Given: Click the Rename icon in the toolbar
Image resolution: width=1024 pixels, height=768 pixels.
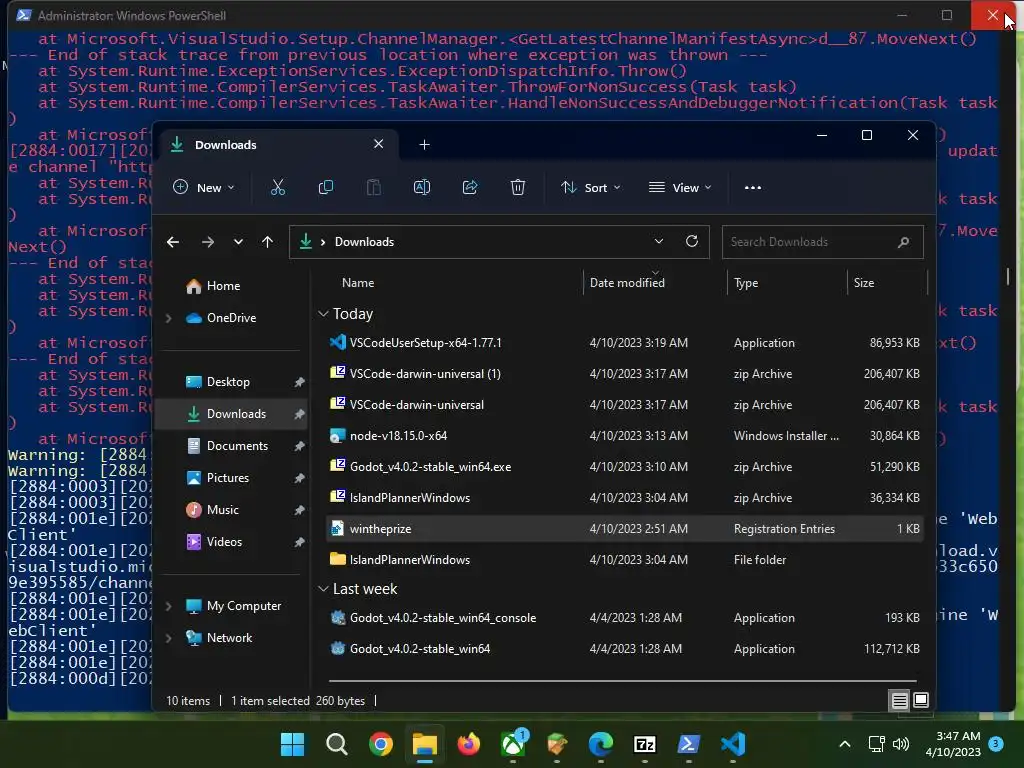Looking at the screenshot, I should (422, 187).
